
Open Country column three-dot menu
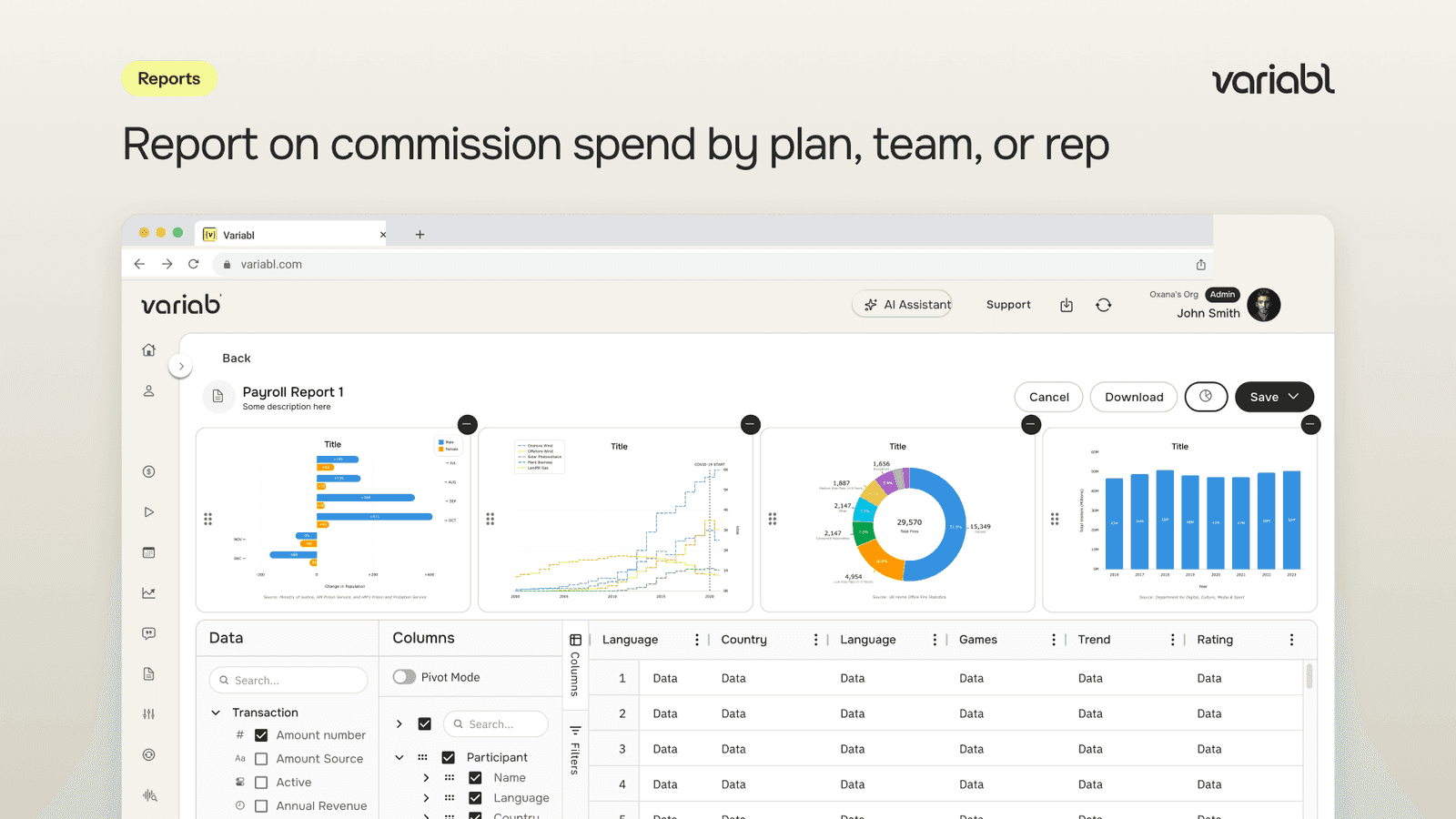816,640
